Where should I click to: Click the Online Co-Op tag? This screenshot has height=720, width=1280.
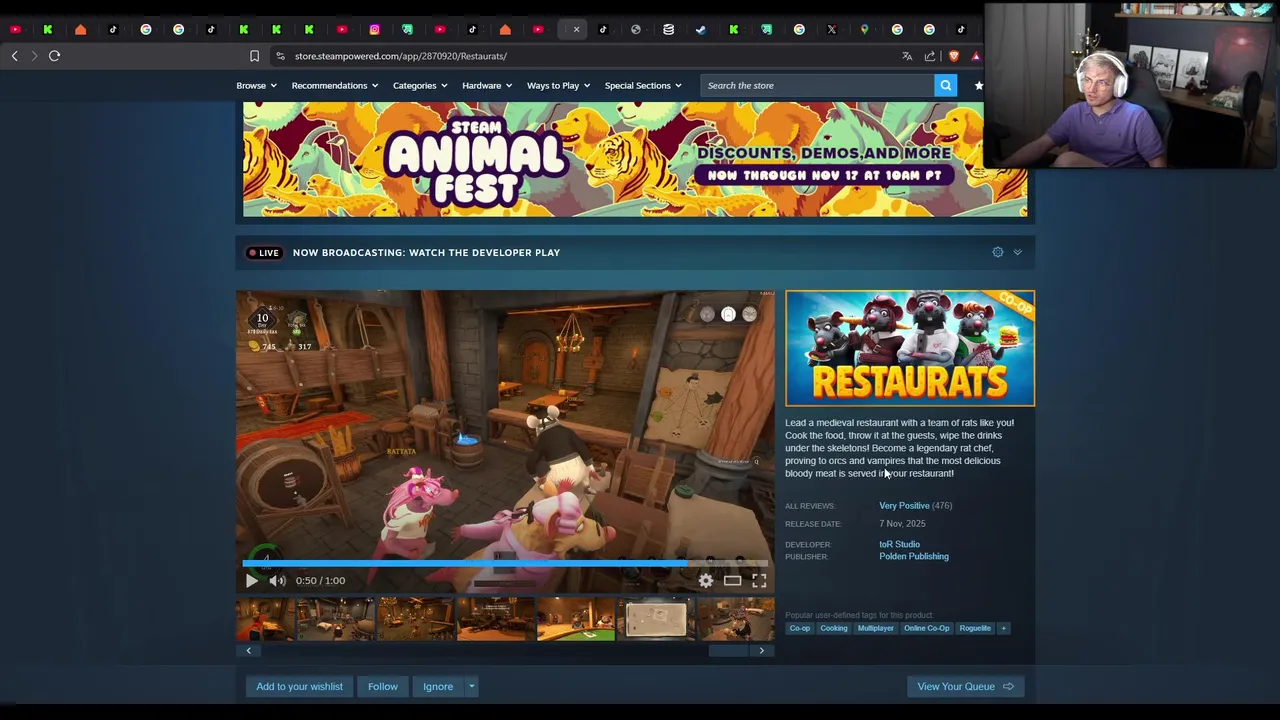[926, 628]
